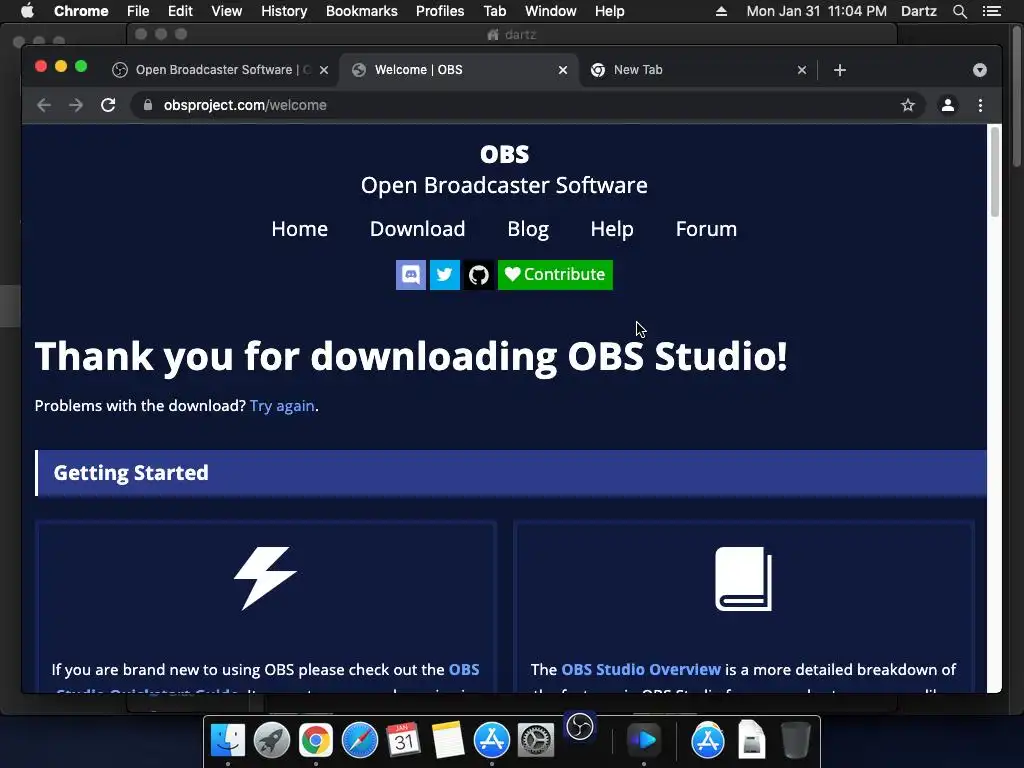Image resolution: width=1024 pixels, height=768 pixels.
Task: Open System Preferences from the Dock
Action: click(x=536, y=740)
